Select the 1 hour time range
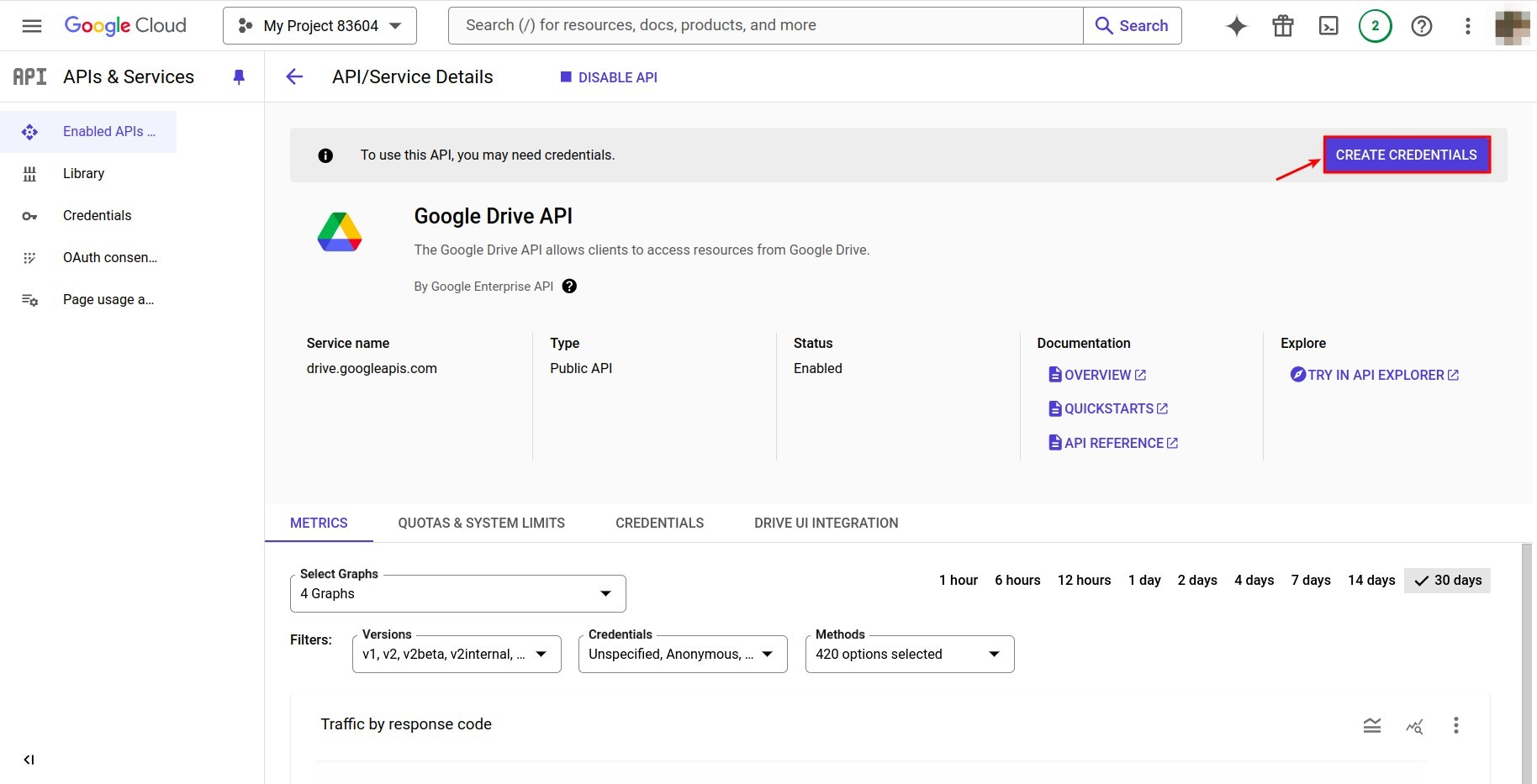This screenshot has height=784, width=1537. click(958, 580)
